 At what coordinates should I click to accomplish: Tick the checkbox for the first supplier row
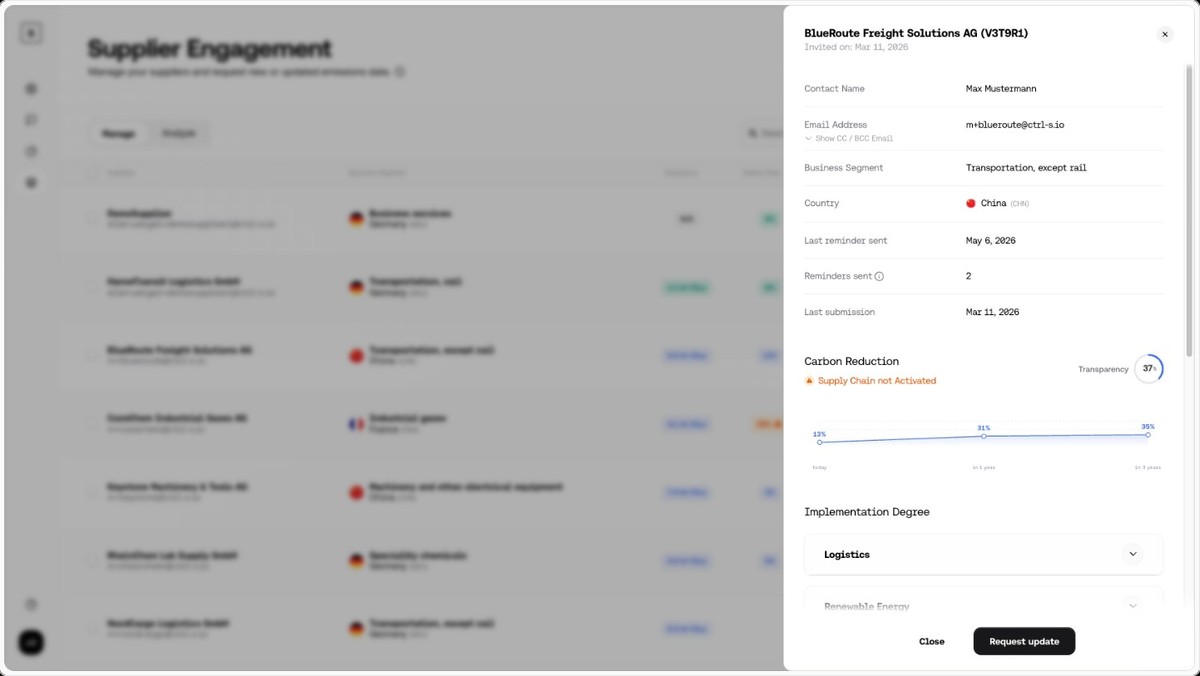[x=93, y=218]
